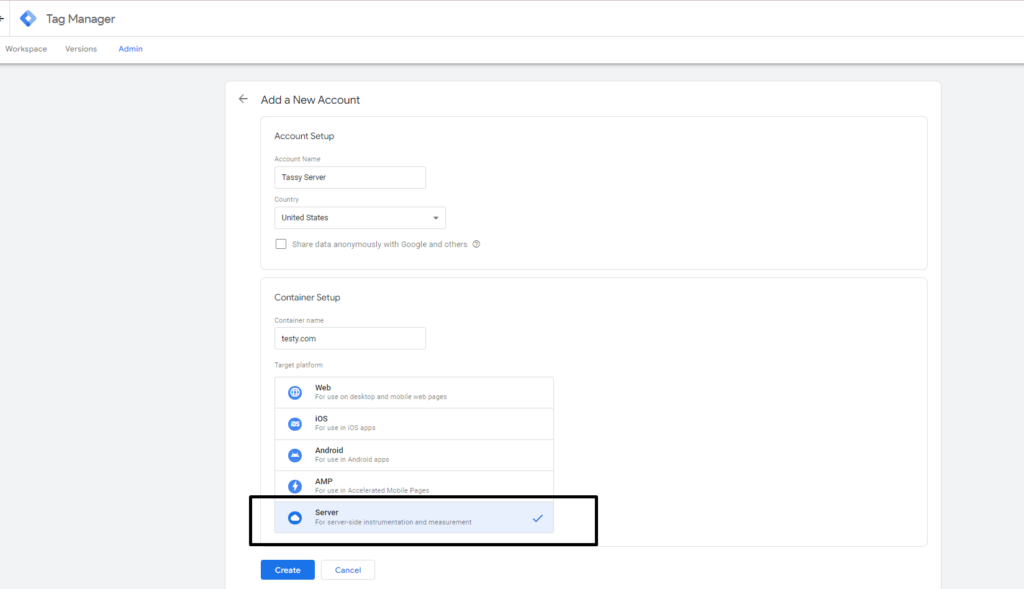Select the Web globe icon
The image size is (1024, 589).
295,392
